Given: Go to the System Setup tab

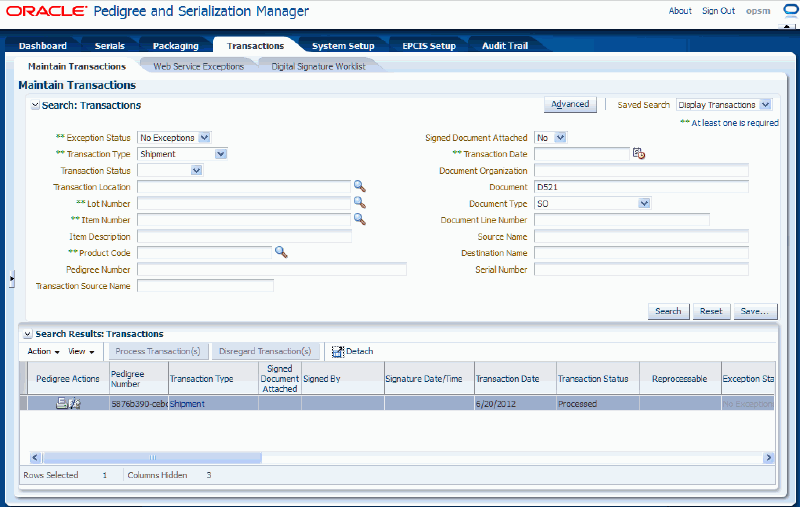Looking at the screenshot, I should point(343,46).
